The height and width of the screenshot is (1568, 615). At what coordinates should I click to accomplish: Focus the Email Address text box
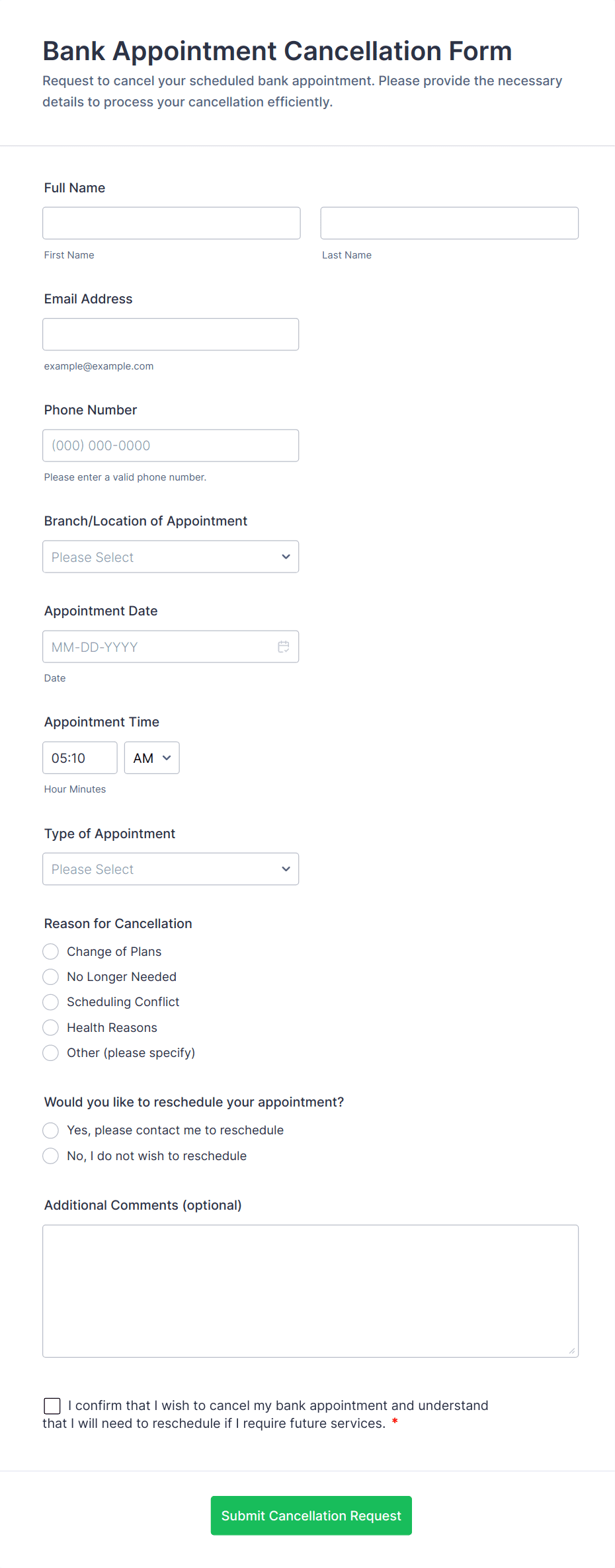tap(171, 334)
